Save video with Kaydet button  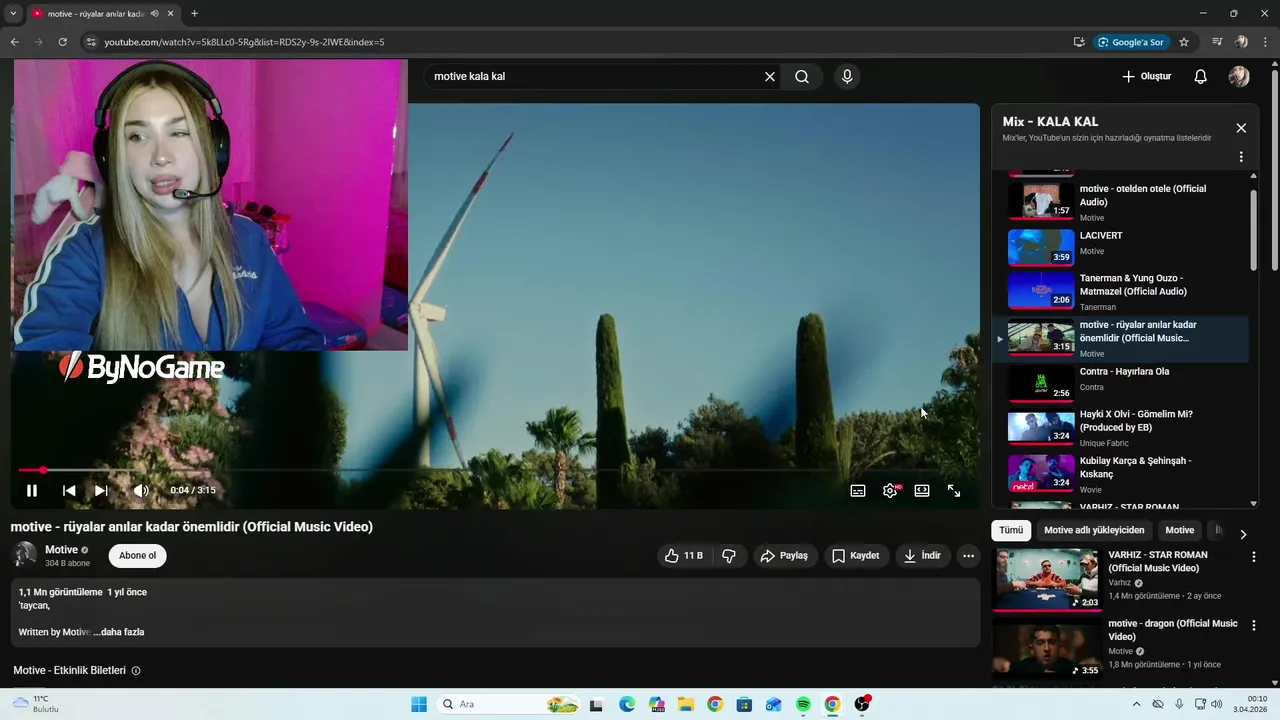click(856, 556)
